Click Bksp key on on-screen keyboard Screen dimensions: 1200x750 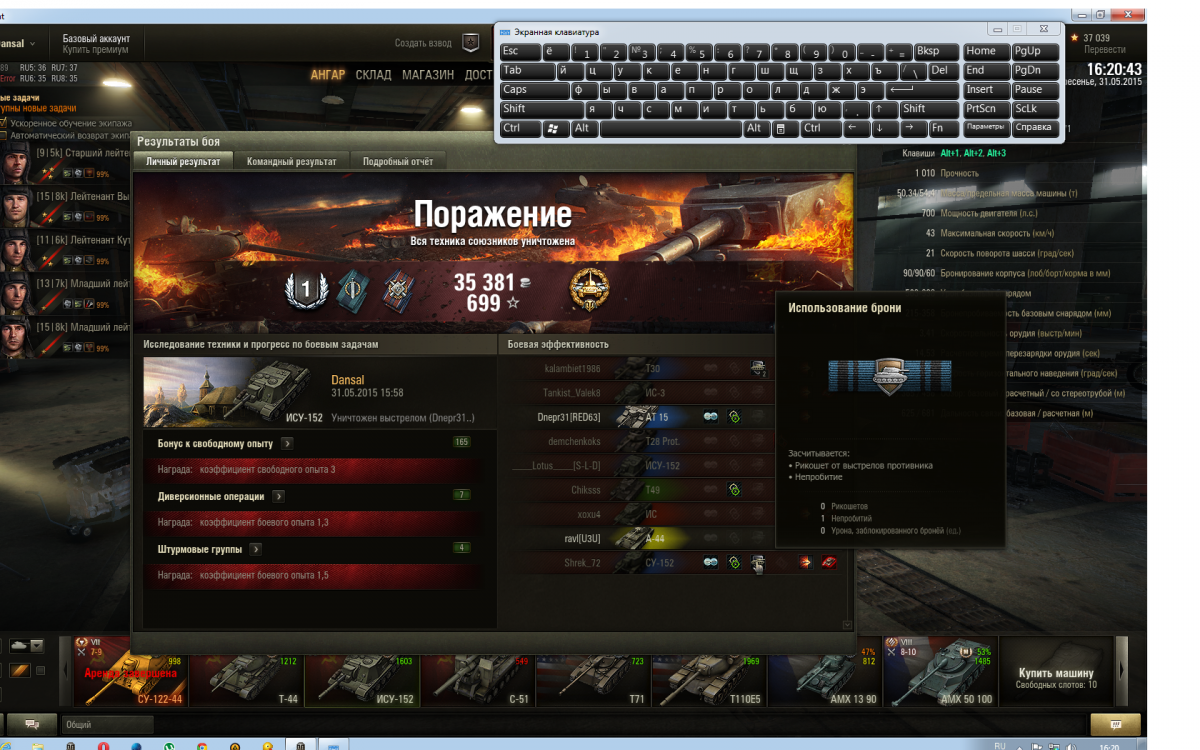935,52
